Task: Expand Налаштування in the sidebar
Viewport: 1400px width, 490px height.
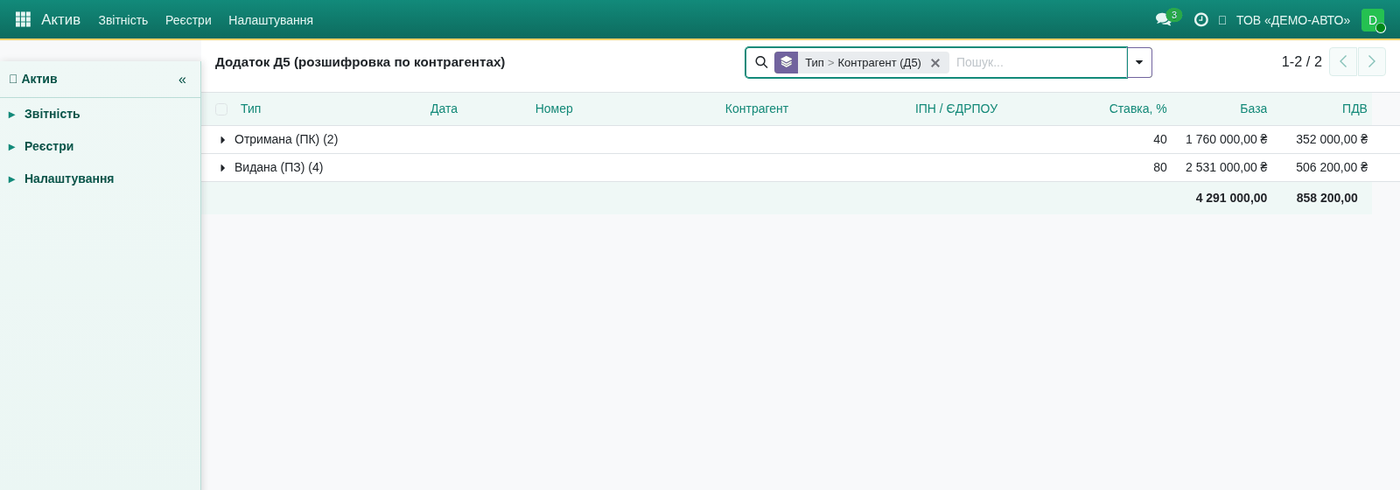Action: (x=69, y=178)
